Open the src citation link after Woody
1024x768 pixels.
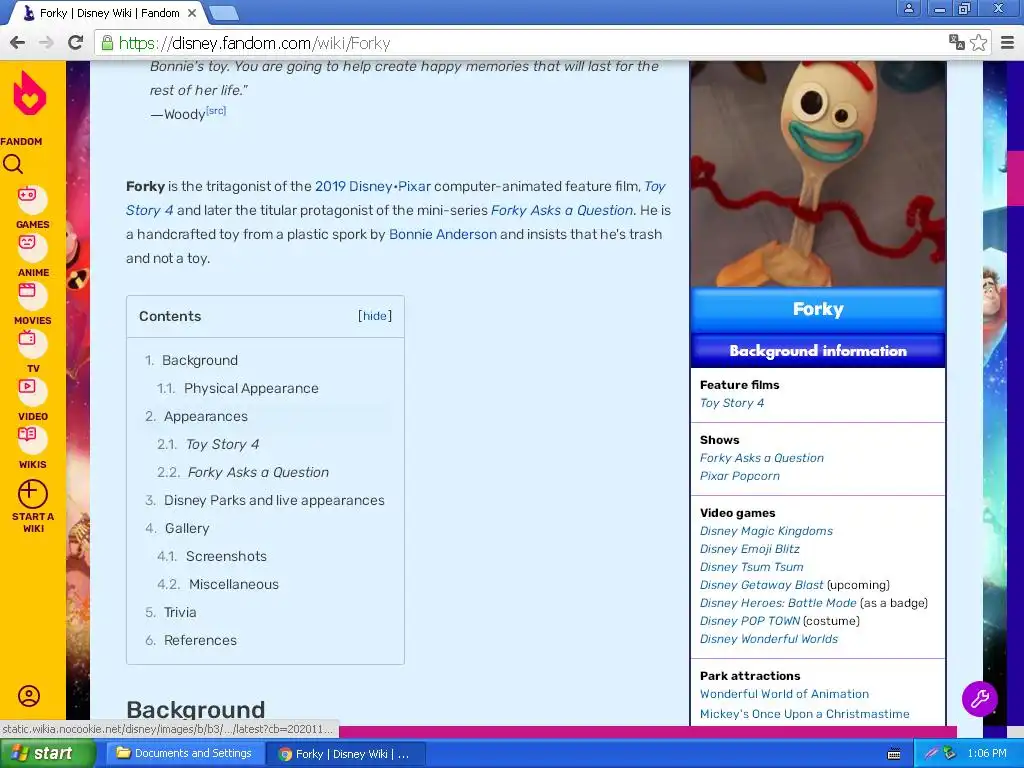[216, 111]
